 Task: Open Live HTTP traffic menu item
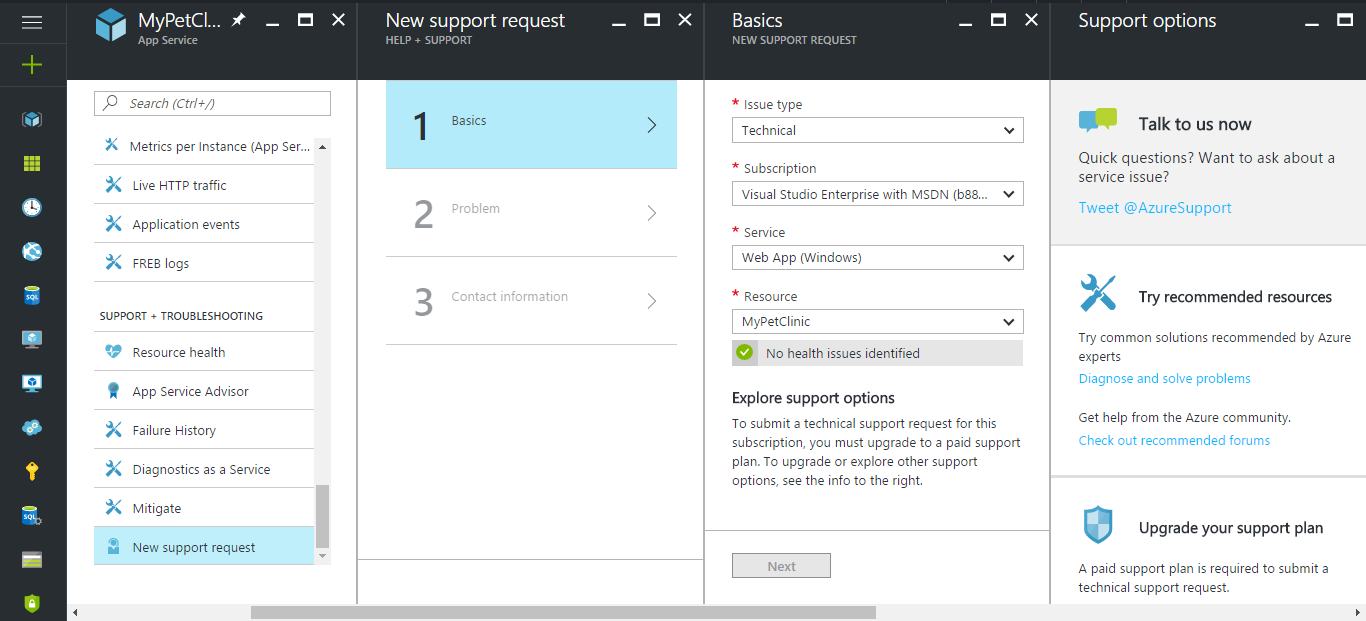point(204,185)
